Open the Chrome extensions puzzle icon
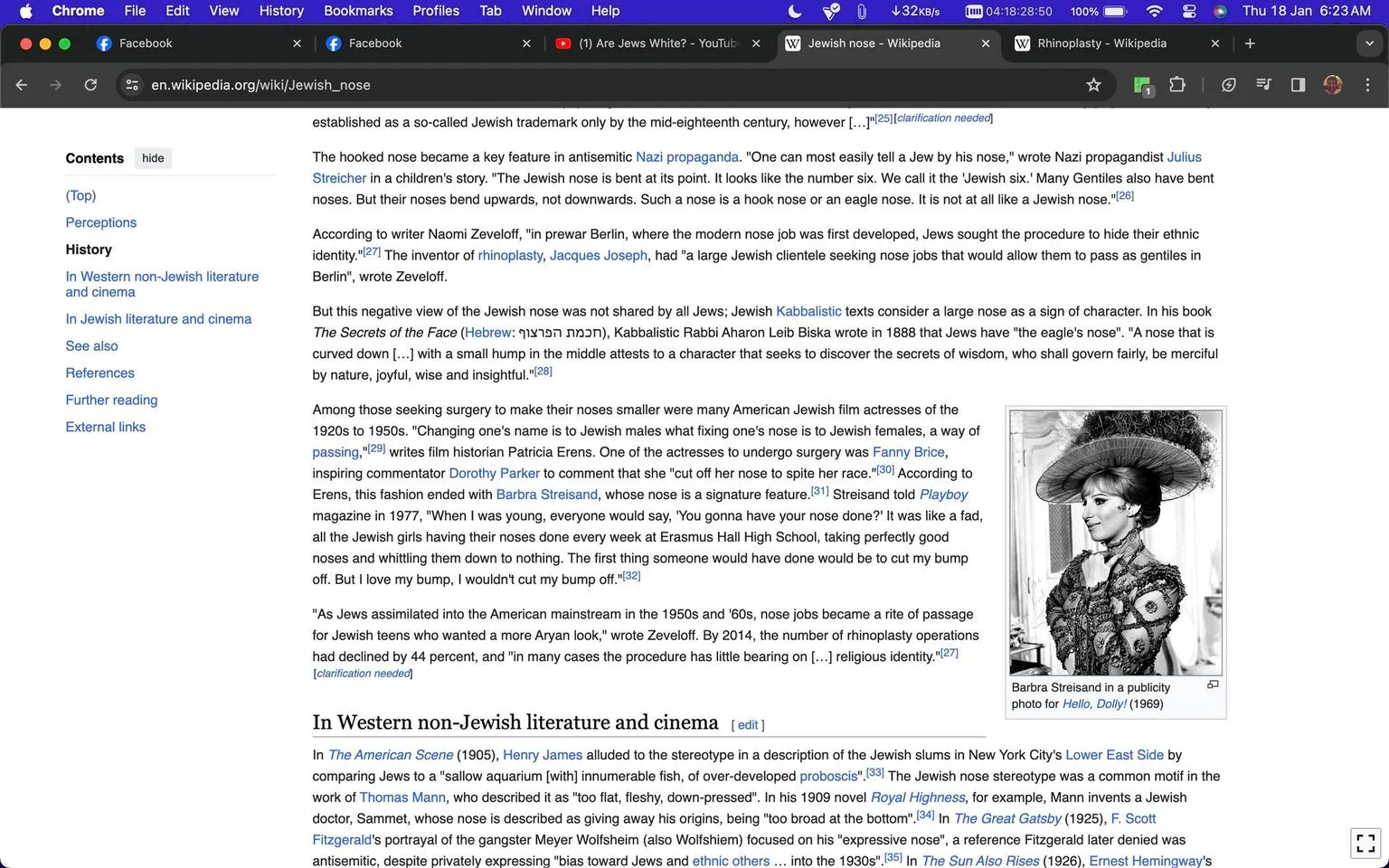This screenshot has width=1389, height=868. coord(1176,85)
